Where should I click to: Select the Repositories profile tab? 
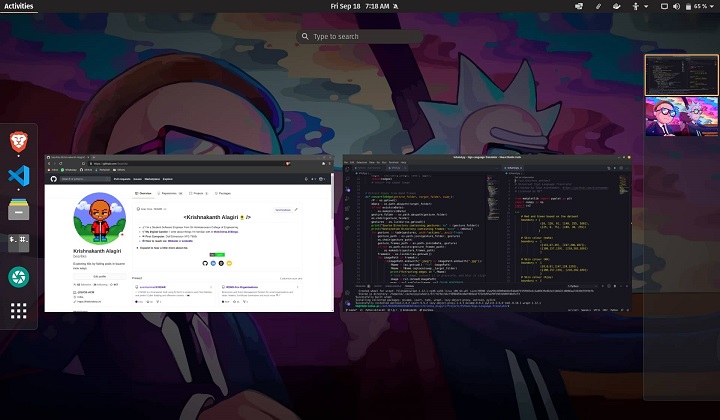coord(170,194)
